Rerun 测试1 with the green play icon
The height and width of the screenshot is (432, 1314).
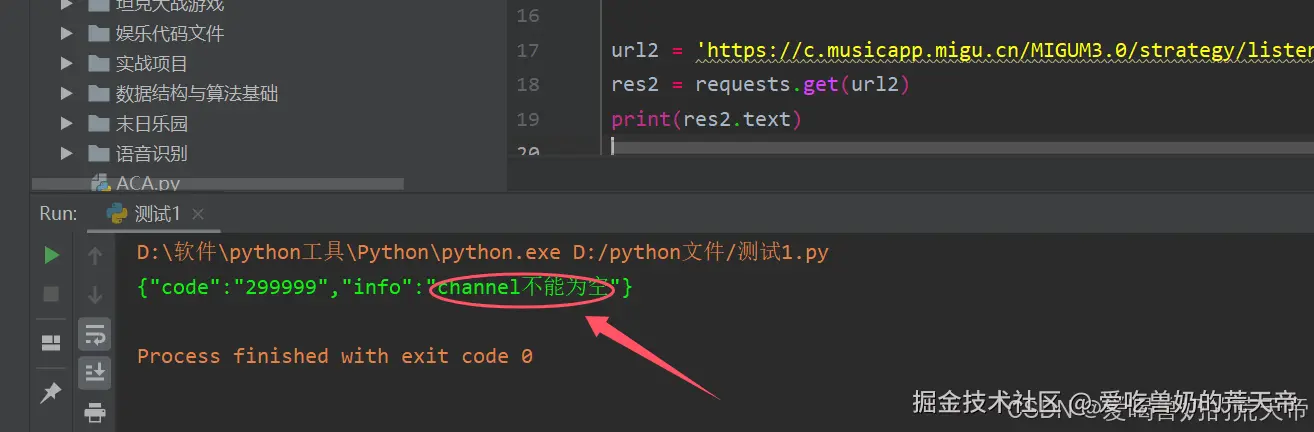(x=51, y=256)
